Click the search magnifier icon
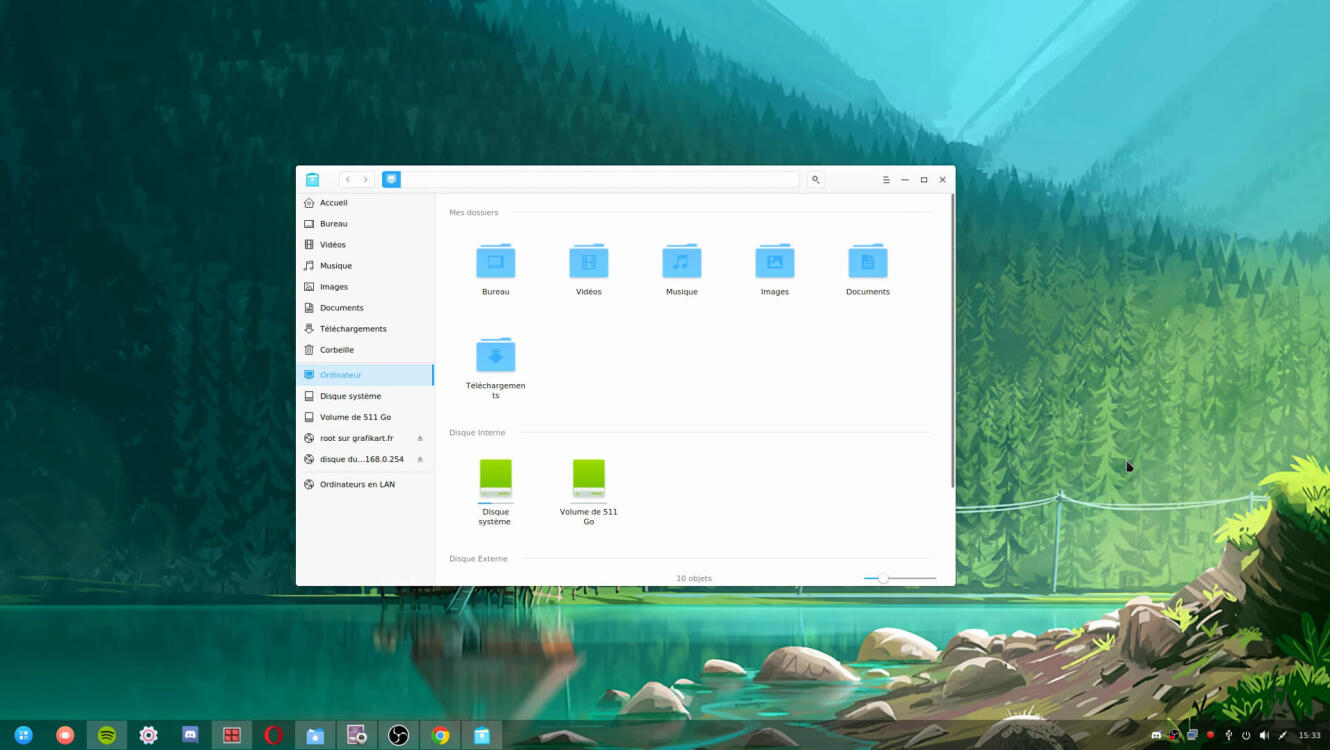 click(x=816, y=180)
